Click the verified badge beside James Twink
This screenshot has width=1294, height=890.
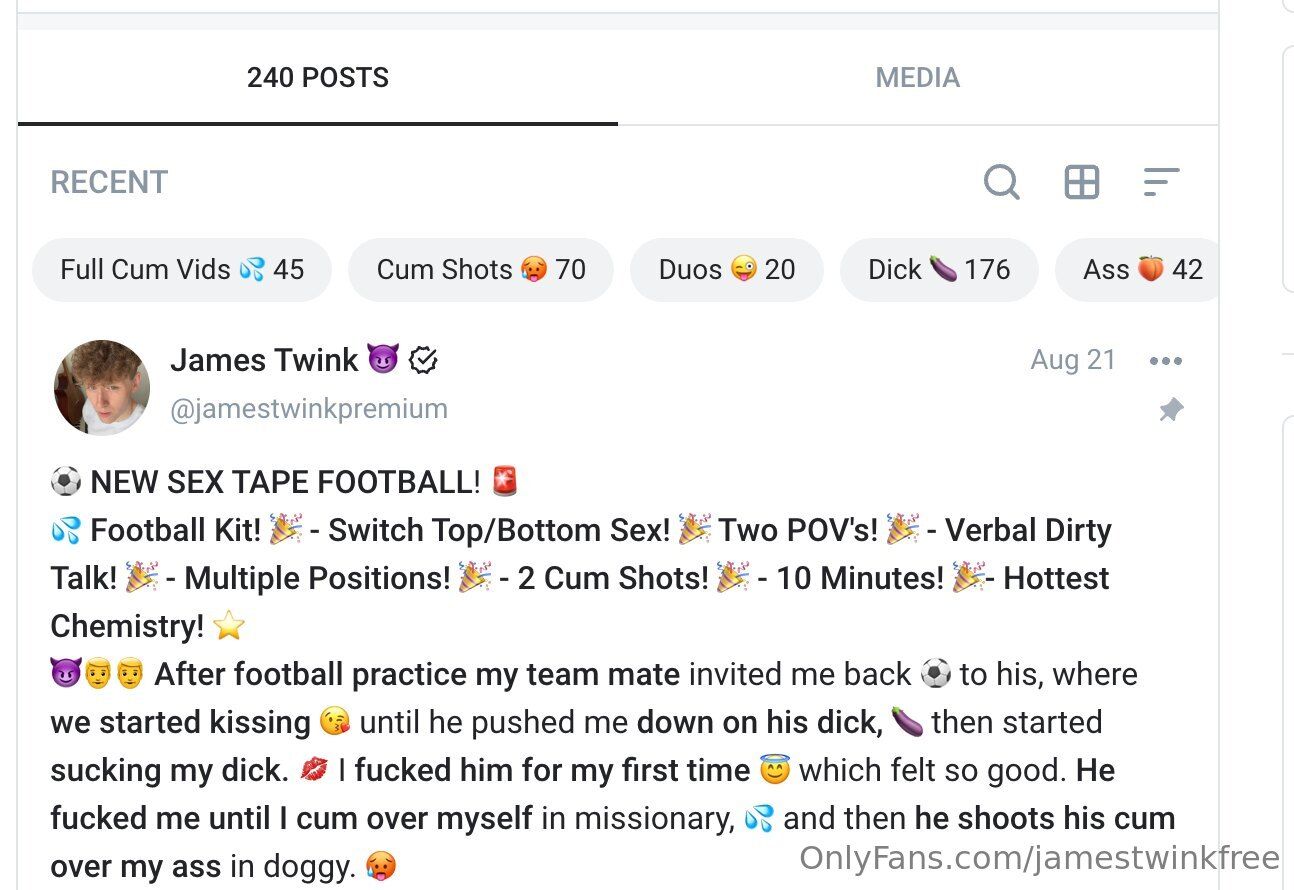tap(424, 360)
